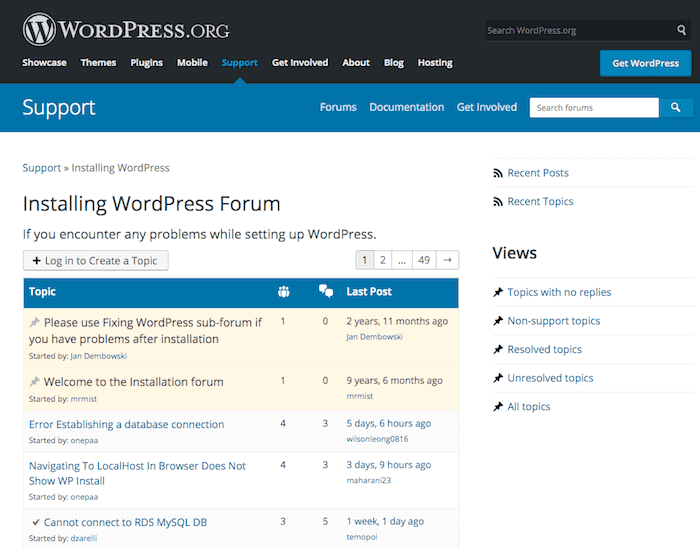Click the '9 years, 6 months ago' last post link
Screen dimensions: 700x549
tap(395, 380)
